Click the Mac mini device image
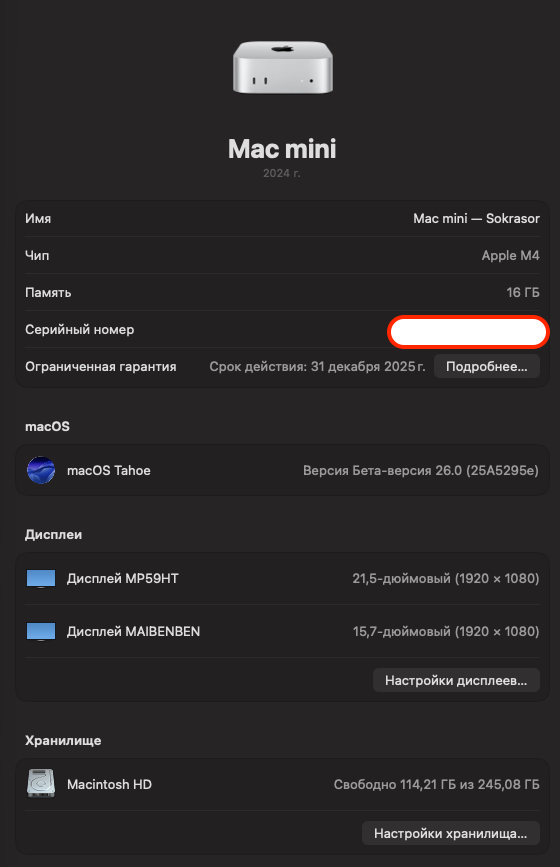 tap(282, 67)
